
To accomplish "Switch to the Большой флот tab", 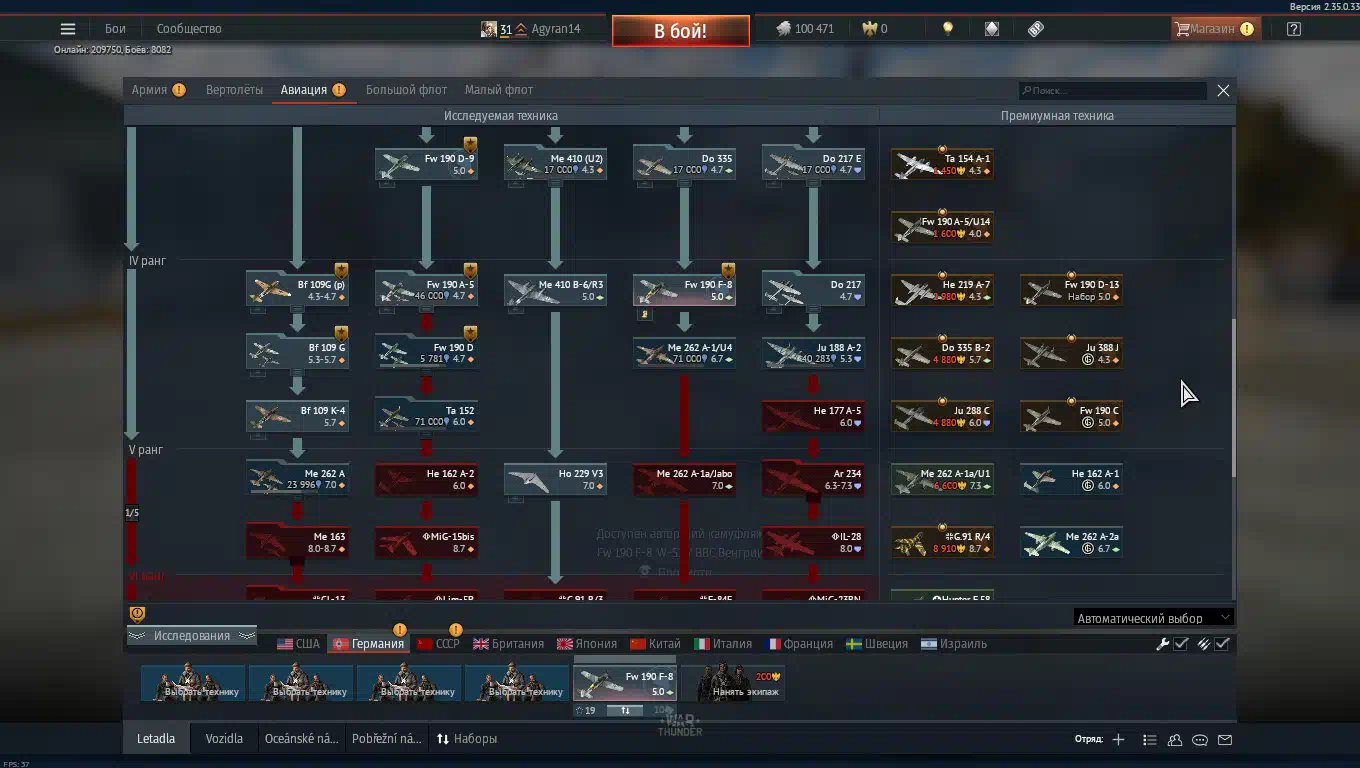I will tap(406, 90).
